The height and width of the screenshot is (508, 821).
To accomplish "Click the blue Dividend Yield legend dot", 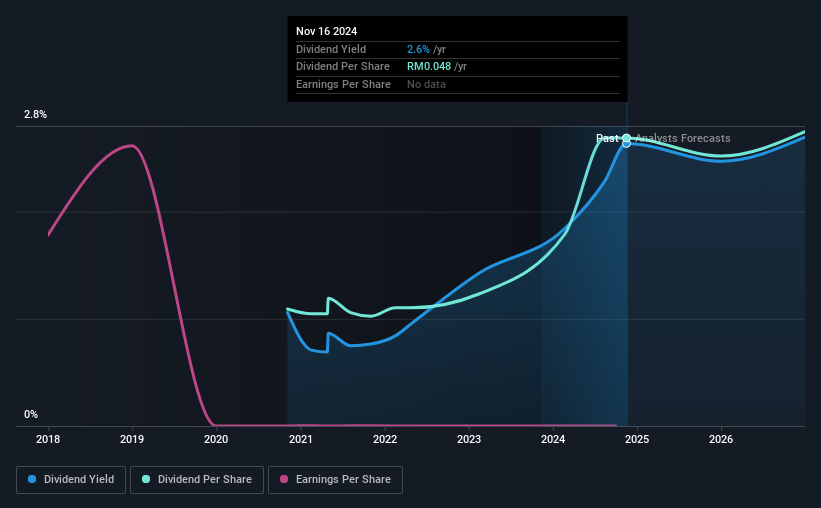I will pos(32,479).
